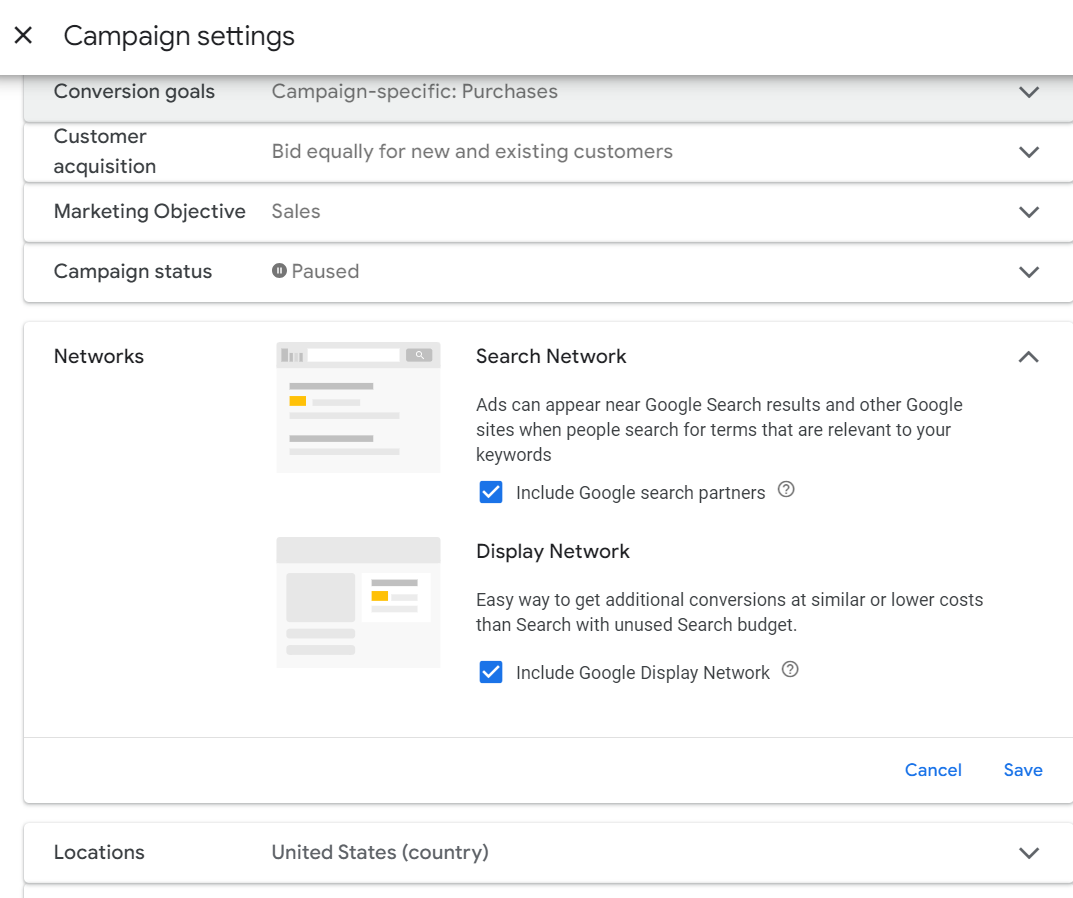Click the Paused status icon
The height and width of the screenshot is (898, 1073).
(x=279, y=271)
